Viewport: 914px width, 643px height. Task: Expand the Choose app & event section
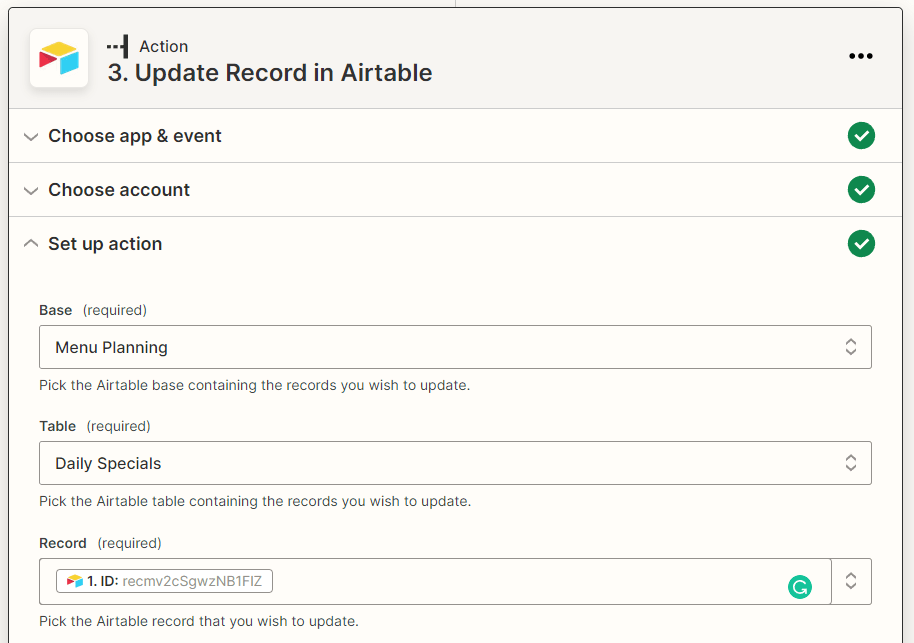[31, 136]
